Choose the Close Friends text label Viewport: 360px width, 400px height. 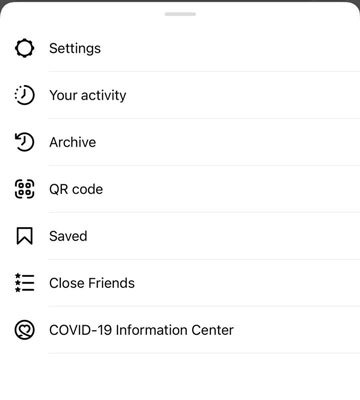(92, 283)
